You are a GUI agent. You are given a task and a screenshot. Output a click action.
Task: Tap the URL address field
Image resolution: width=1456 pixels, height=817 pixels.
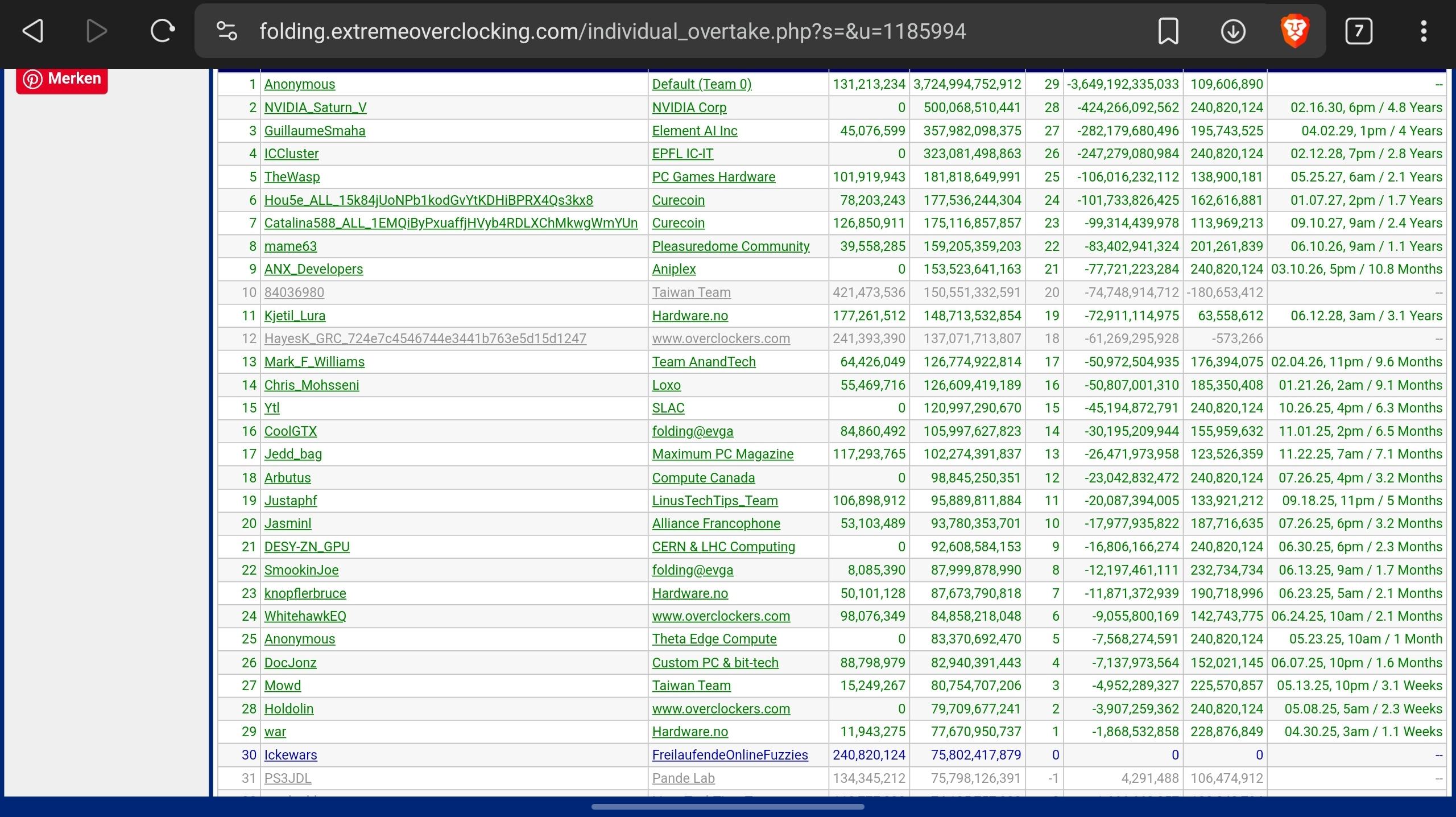tap(612, 31)
